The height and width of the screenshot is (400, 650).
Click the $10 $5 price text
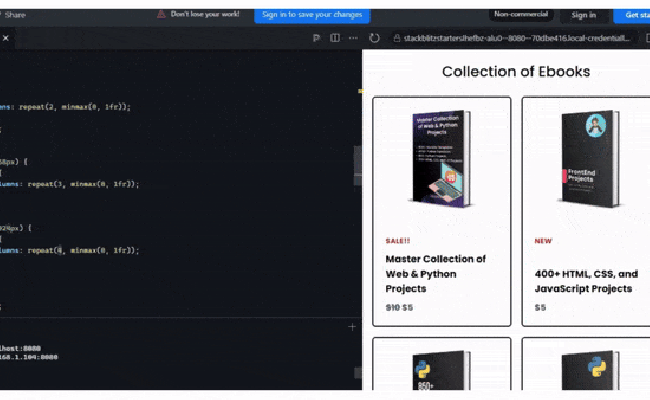[399, 308]
